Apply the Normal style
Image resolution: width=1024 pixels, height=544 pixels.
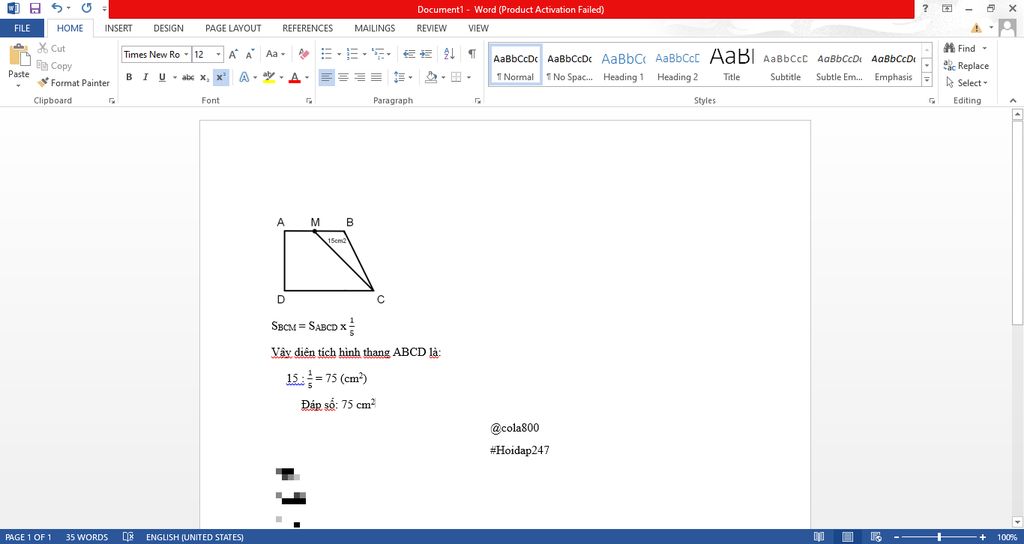pos(515,65)
